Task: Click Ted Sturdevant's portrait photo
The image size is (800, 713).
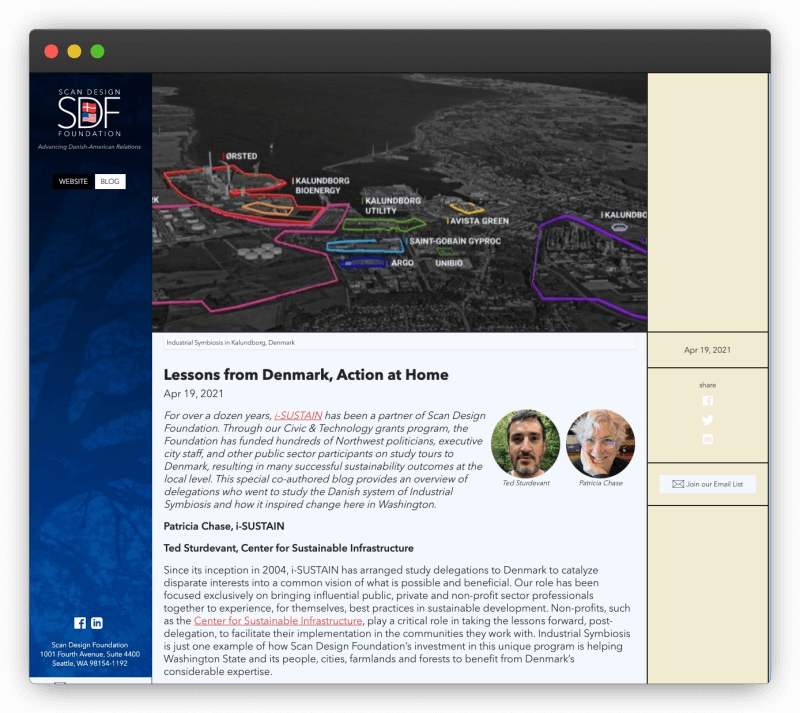Action: tap(525, 443)
